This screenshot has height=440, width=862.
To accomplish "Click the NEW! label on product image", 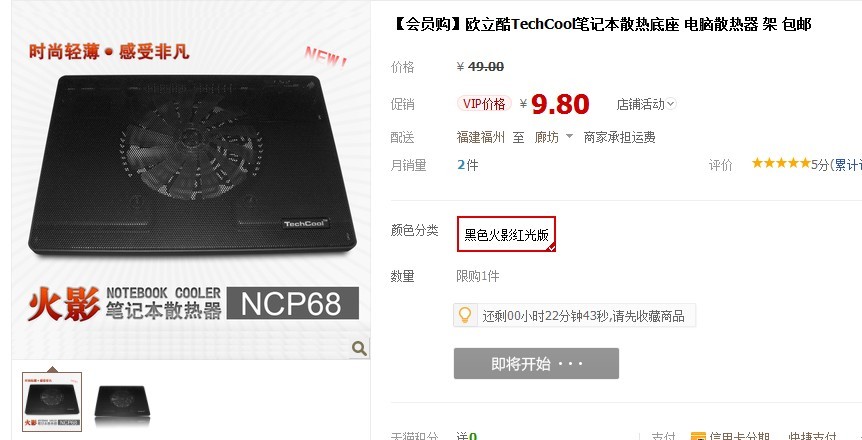I will tap(326, 57).
